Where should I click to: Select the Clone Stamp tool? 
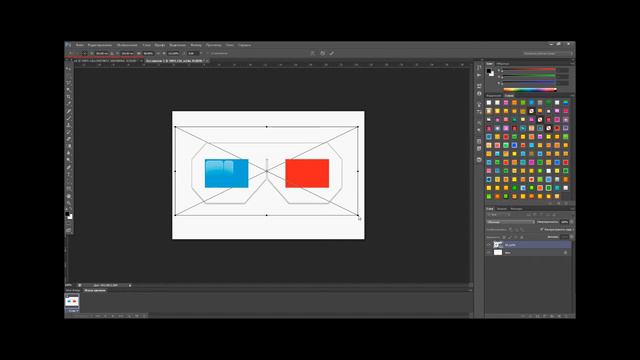tap(68, 125)
